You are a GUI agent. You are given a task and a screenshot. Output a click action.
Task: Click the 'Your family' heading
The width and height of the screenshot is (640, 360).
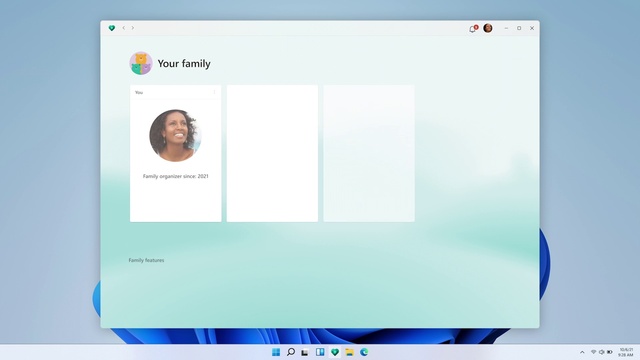pyautogui.click(x=184, y=64)
